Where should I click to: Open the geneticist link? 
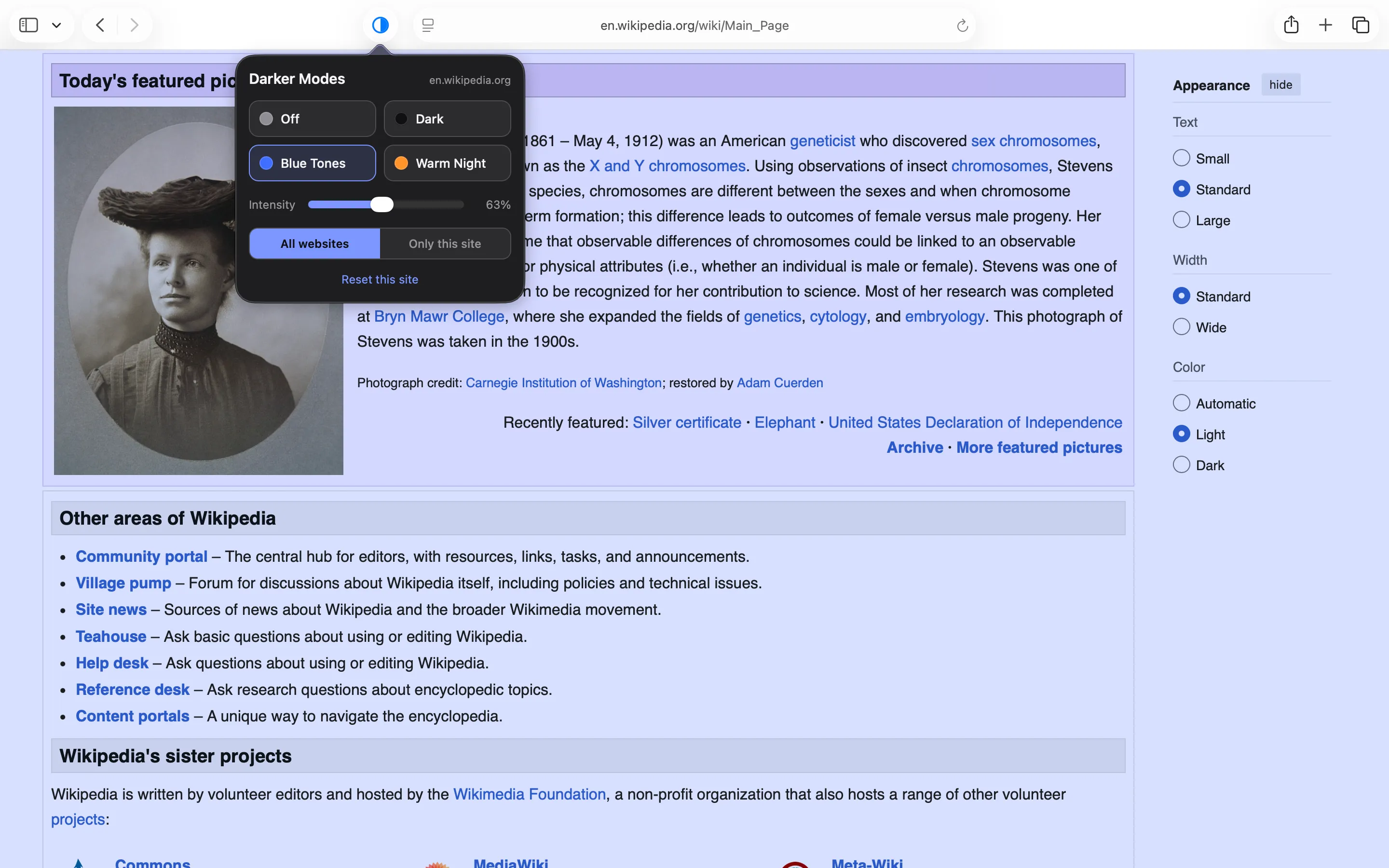click(822, 141)
